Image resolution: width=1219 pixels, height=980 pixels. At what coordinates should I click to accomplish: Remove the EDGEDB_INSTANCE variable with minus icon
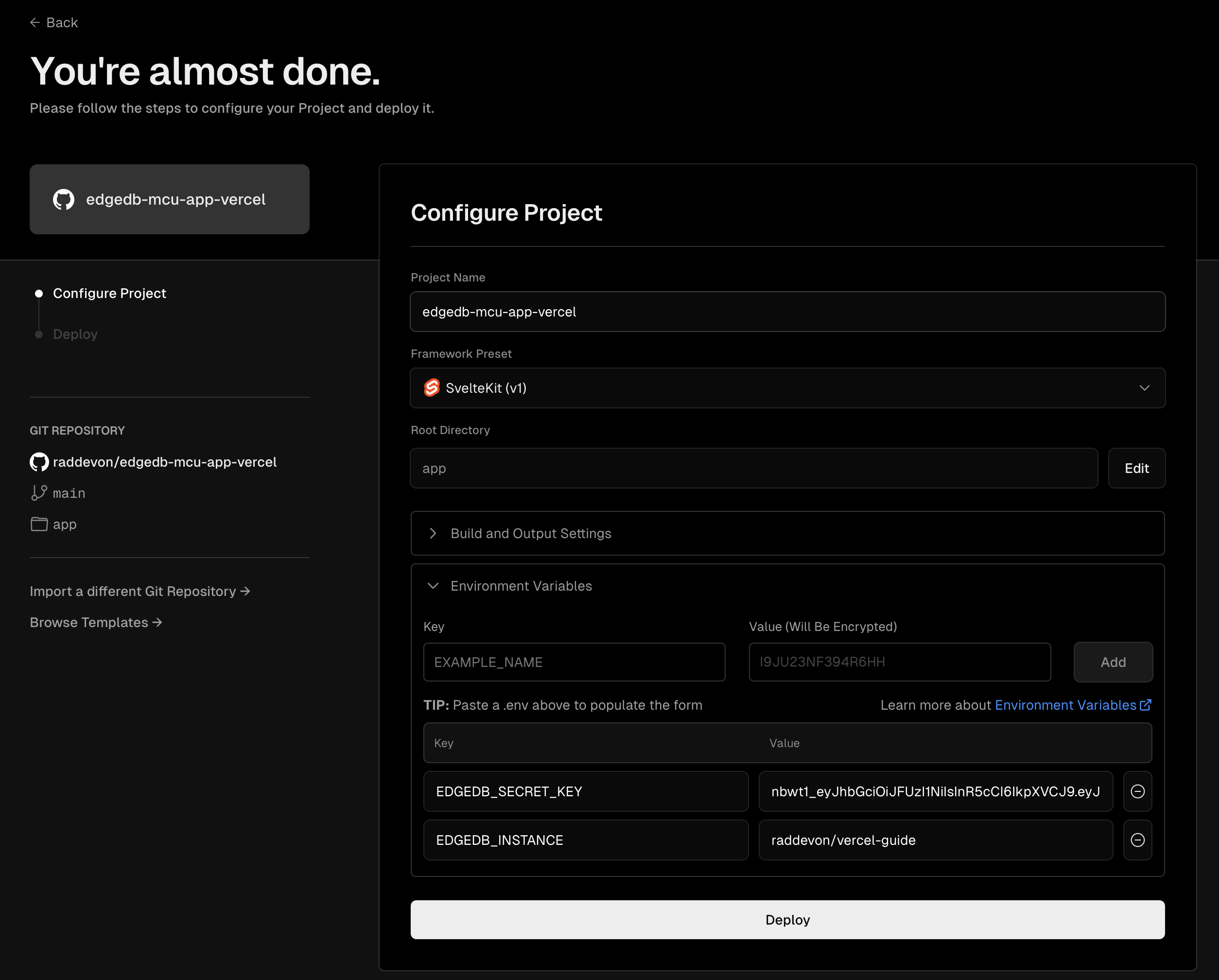pyautogui.click(x=1137, y=840)
